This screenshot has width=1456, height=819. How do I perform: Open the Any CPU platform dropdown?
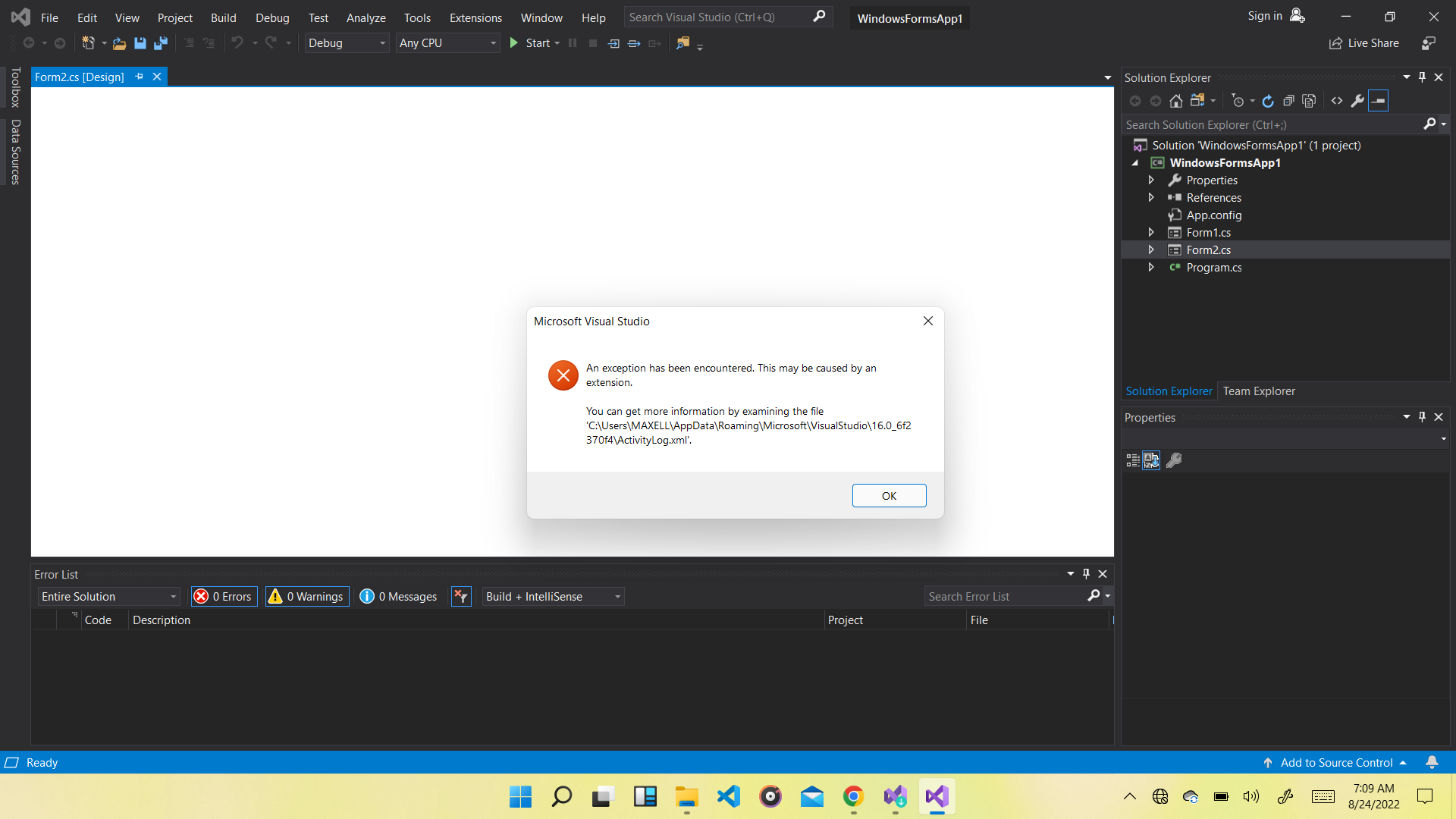point(448,43)
